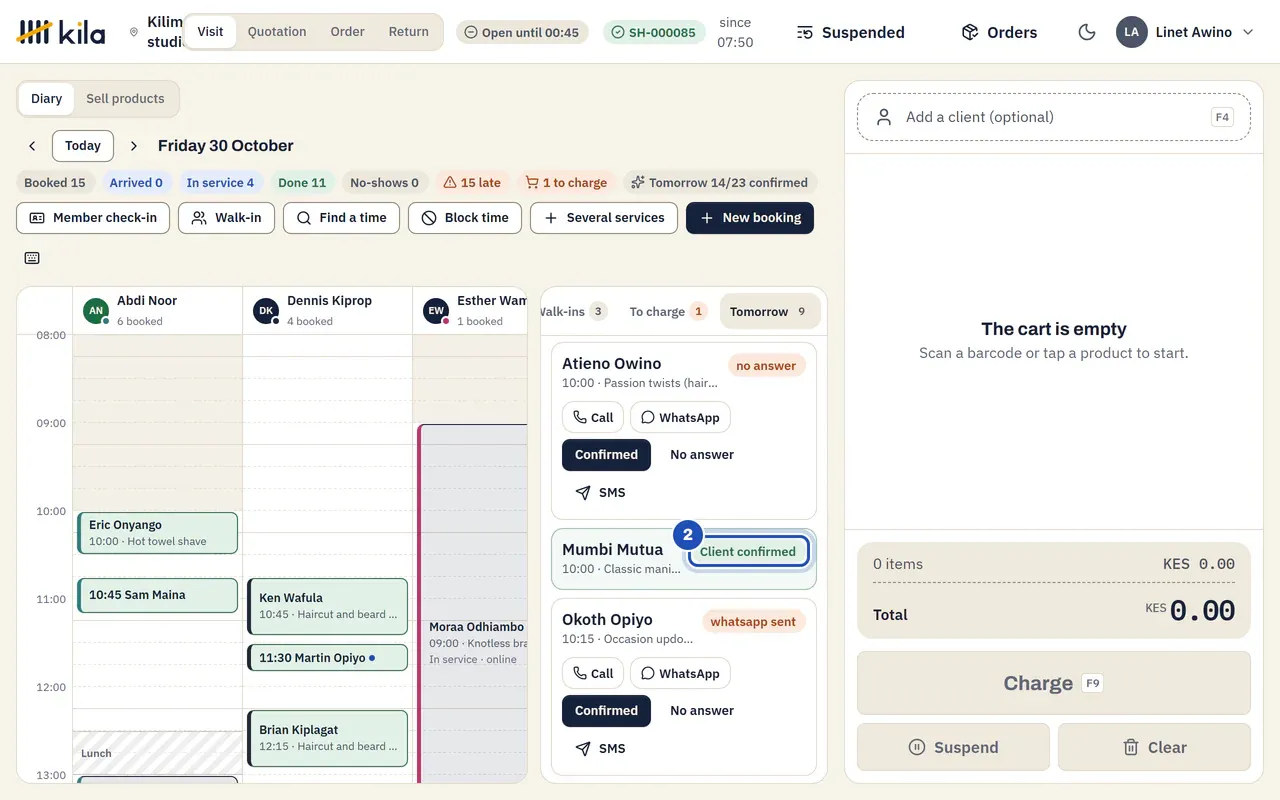Create a New booking

[750, 218]
